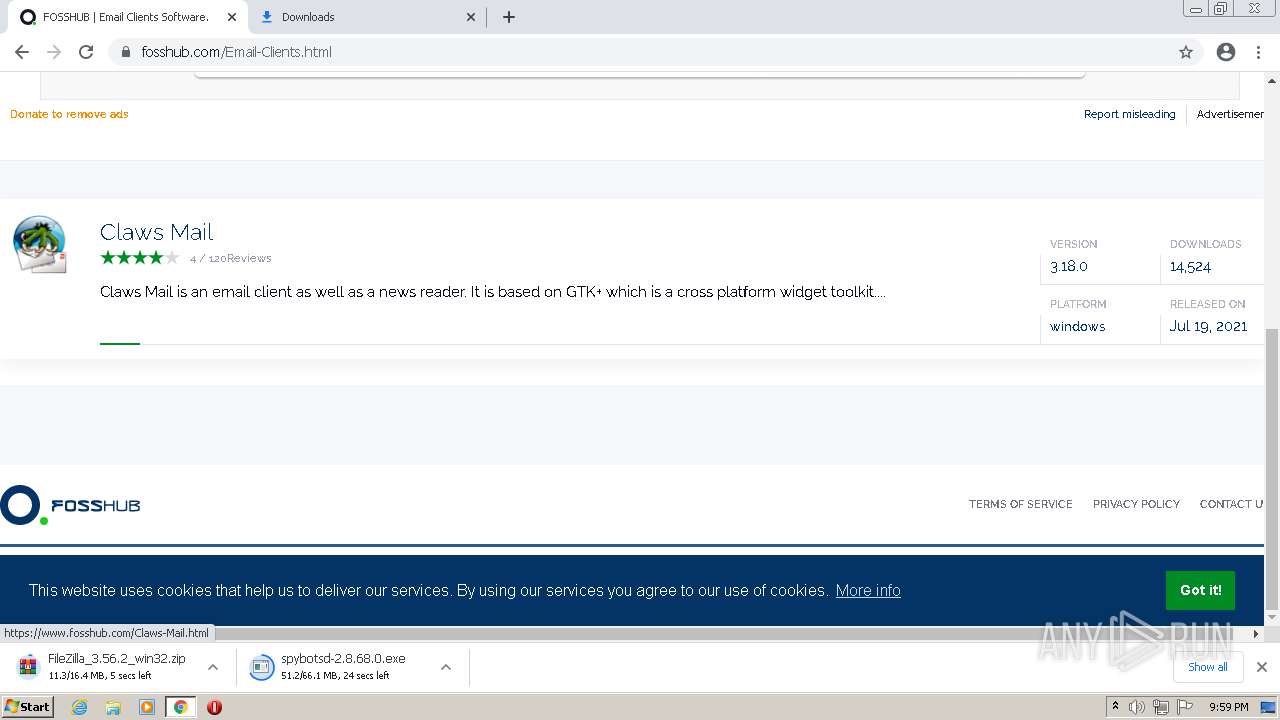Close the FOSSHUB Email Clients tab
Screen dimensions: 1280x720
tap(231, 17)
